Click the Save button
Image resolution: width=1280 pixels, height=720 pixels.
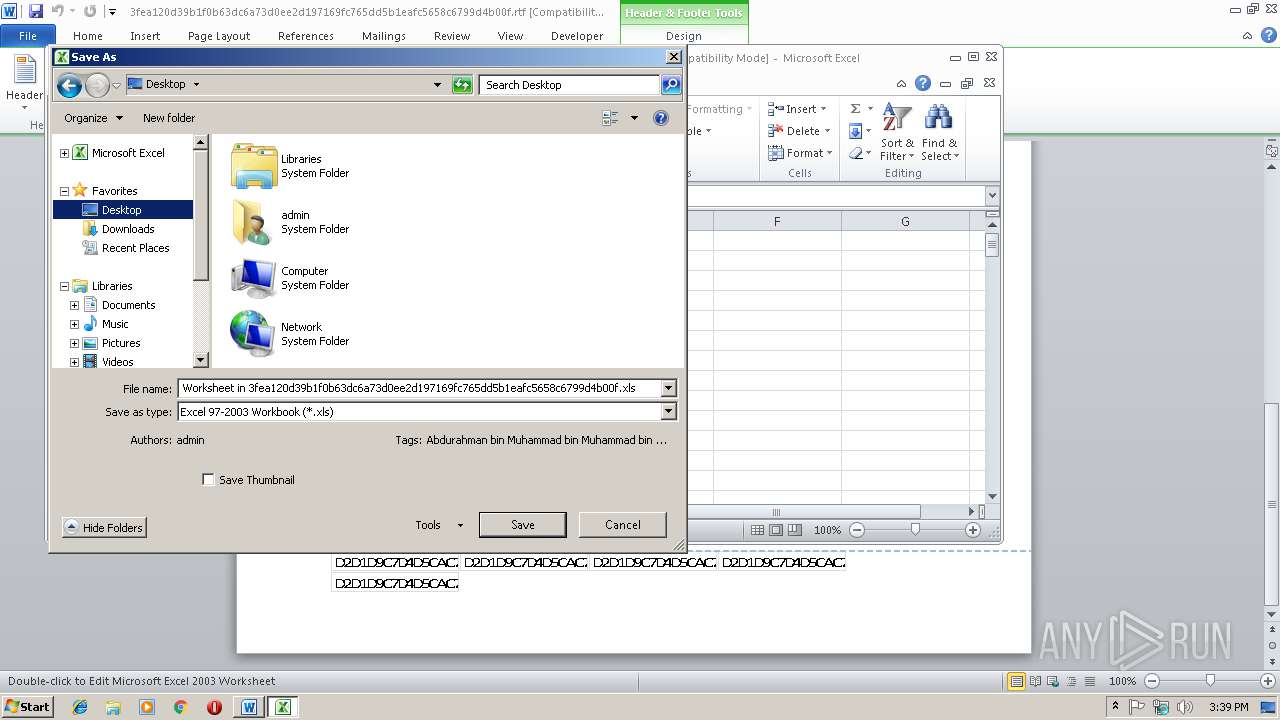coord(523,525)
